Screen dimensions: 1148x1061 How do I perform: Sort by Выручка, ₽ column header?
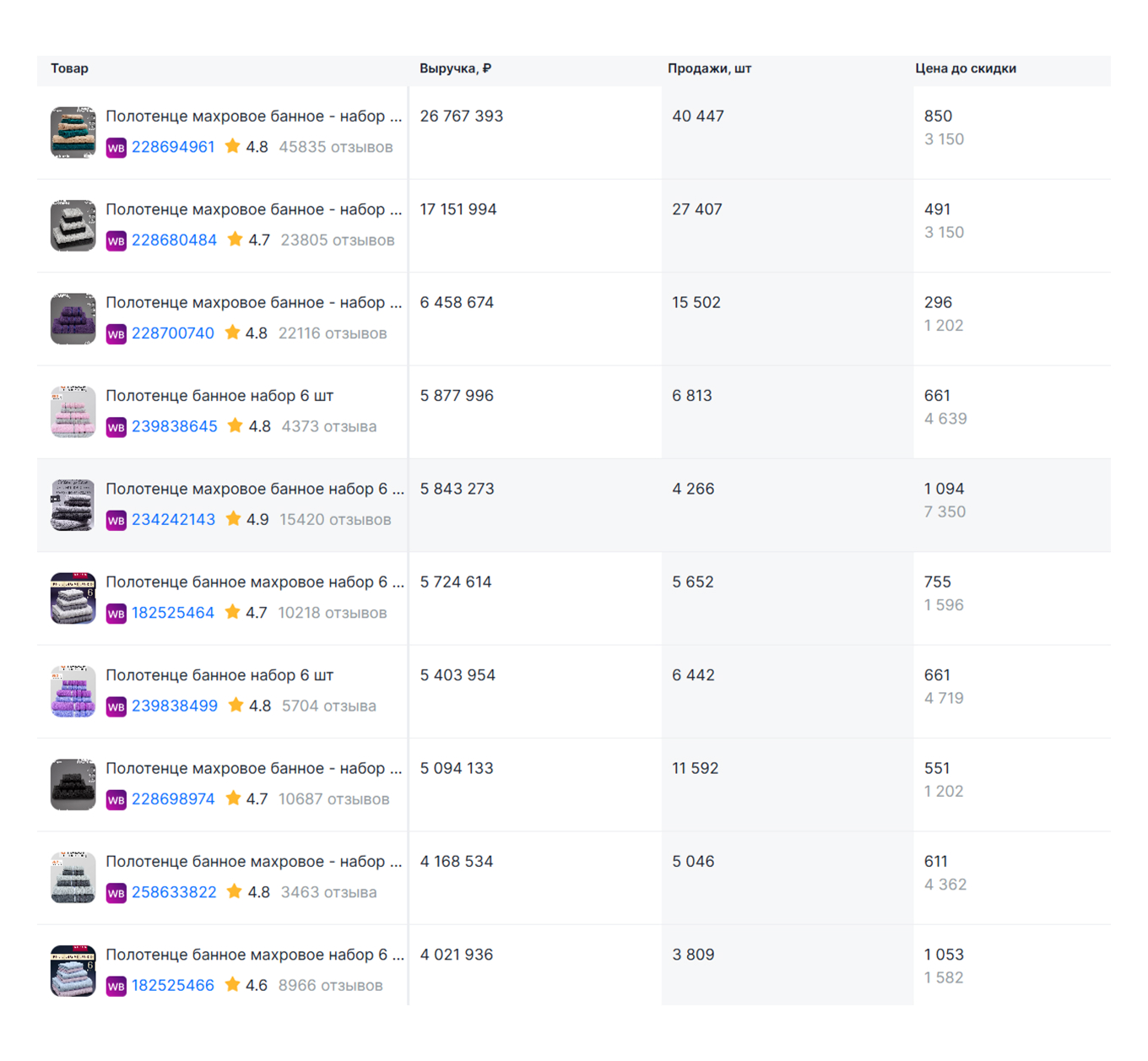coord(455,68)
